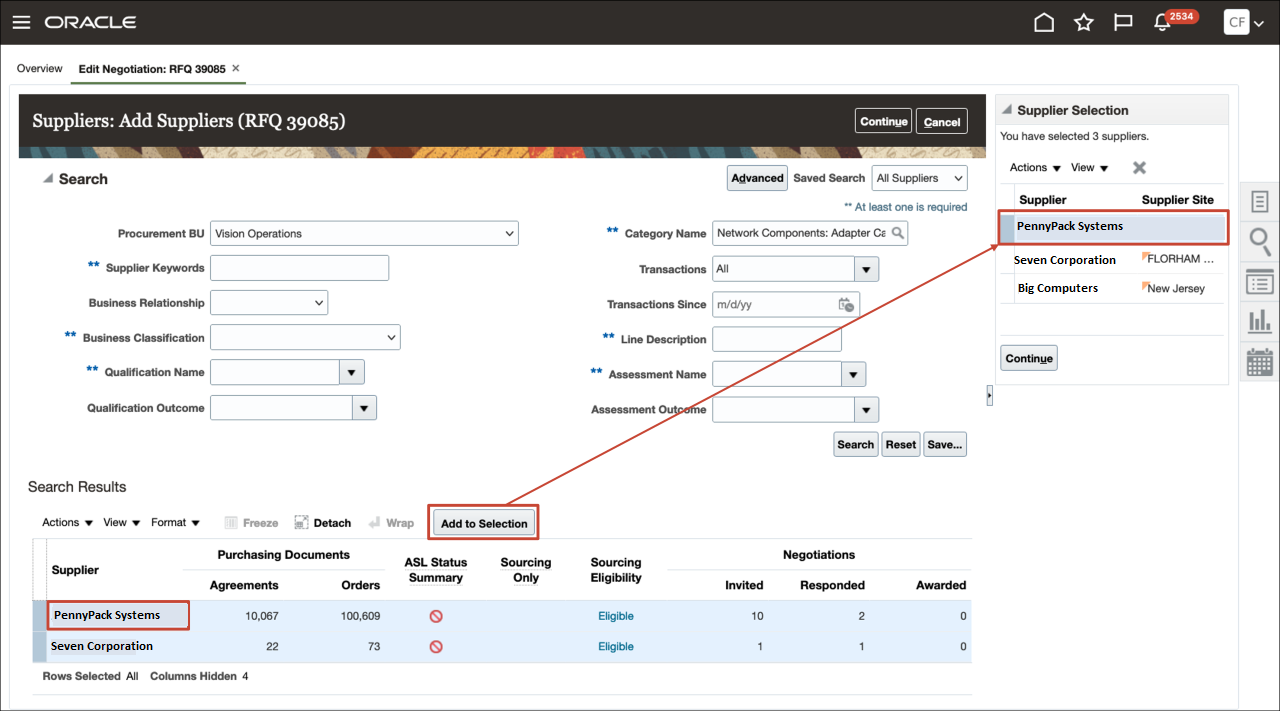Click ASL status icon for PennyPack Systems
The width and height of the screenshot is (1280, 711).
[x=436, y=616]
